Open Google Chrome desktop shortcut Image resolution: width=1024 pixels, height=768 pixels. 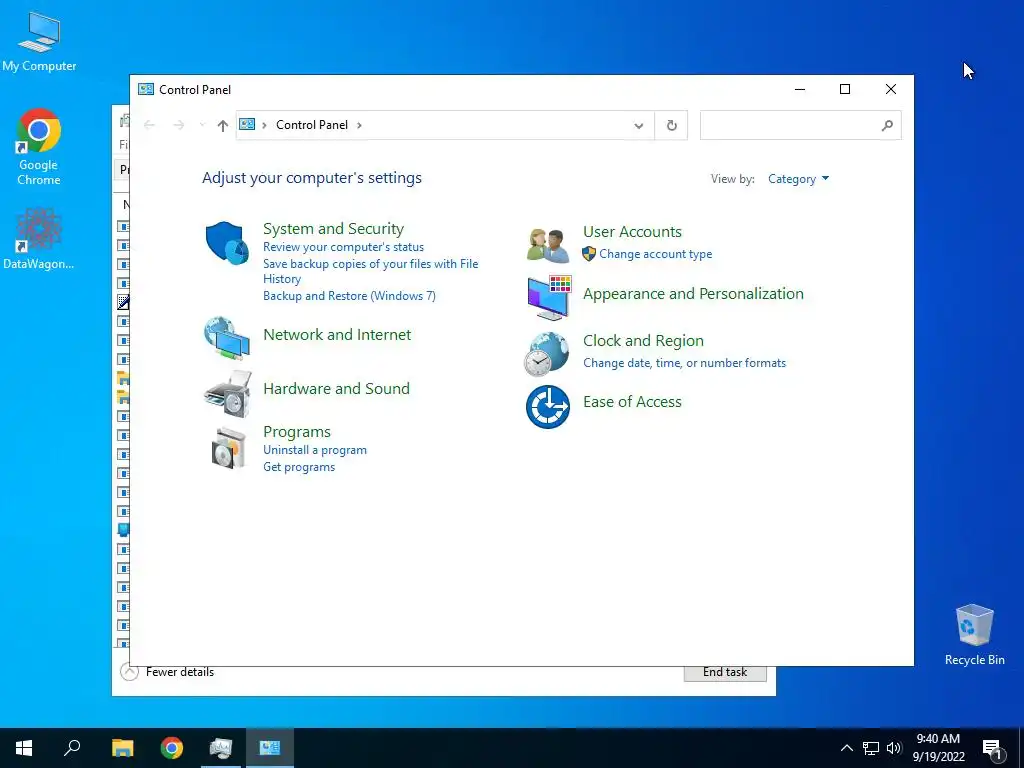[39, 147]
